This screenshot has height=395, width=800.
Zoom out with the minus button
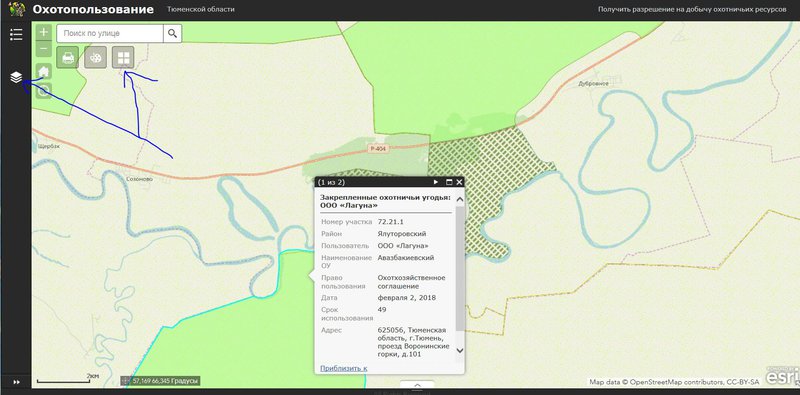click(x=44, y=49)
